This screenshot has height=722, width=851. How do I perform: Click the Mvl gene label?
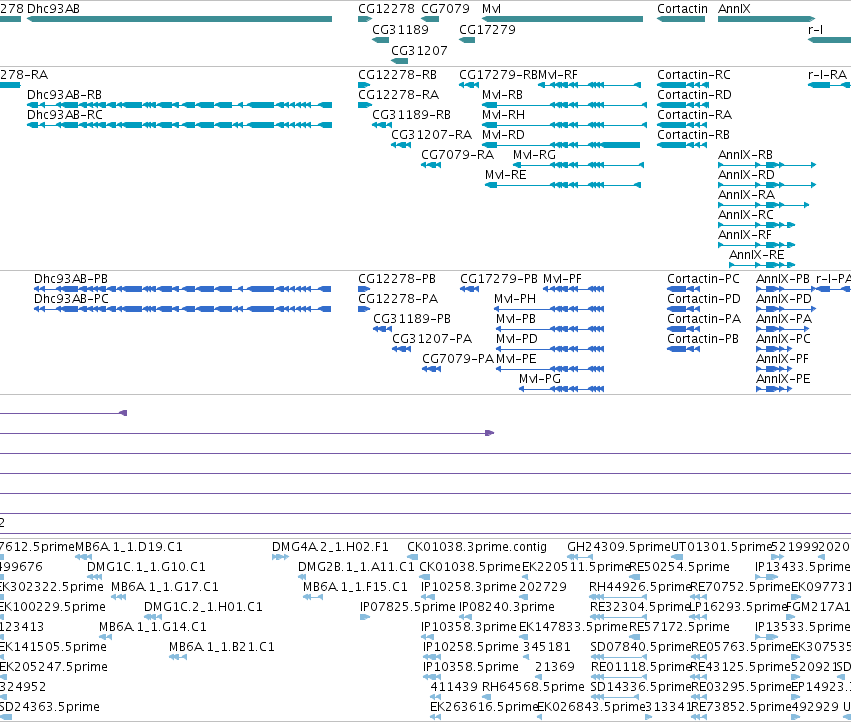[x=491, y=9]
